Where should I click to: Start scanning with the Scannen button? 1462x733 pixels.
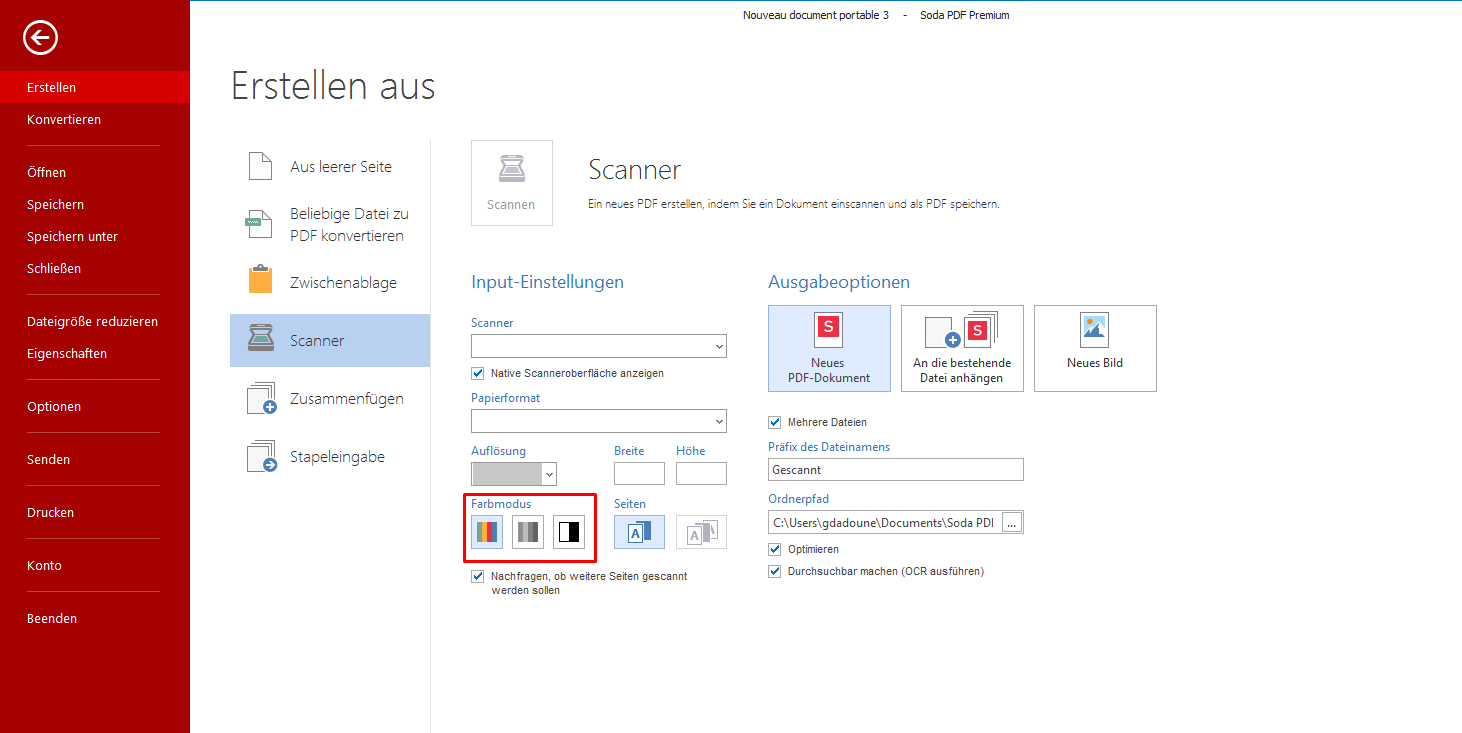coord(511,183)
